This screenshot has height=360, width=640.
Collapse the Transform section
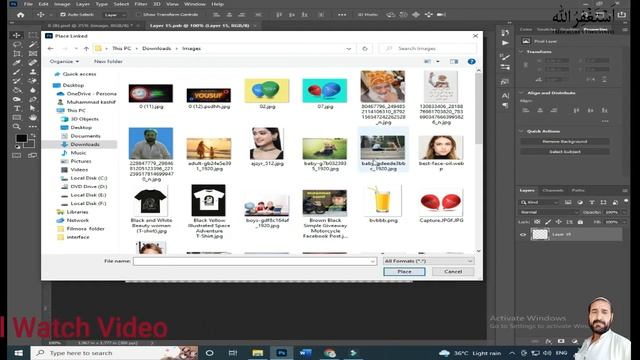coord(521,52)
